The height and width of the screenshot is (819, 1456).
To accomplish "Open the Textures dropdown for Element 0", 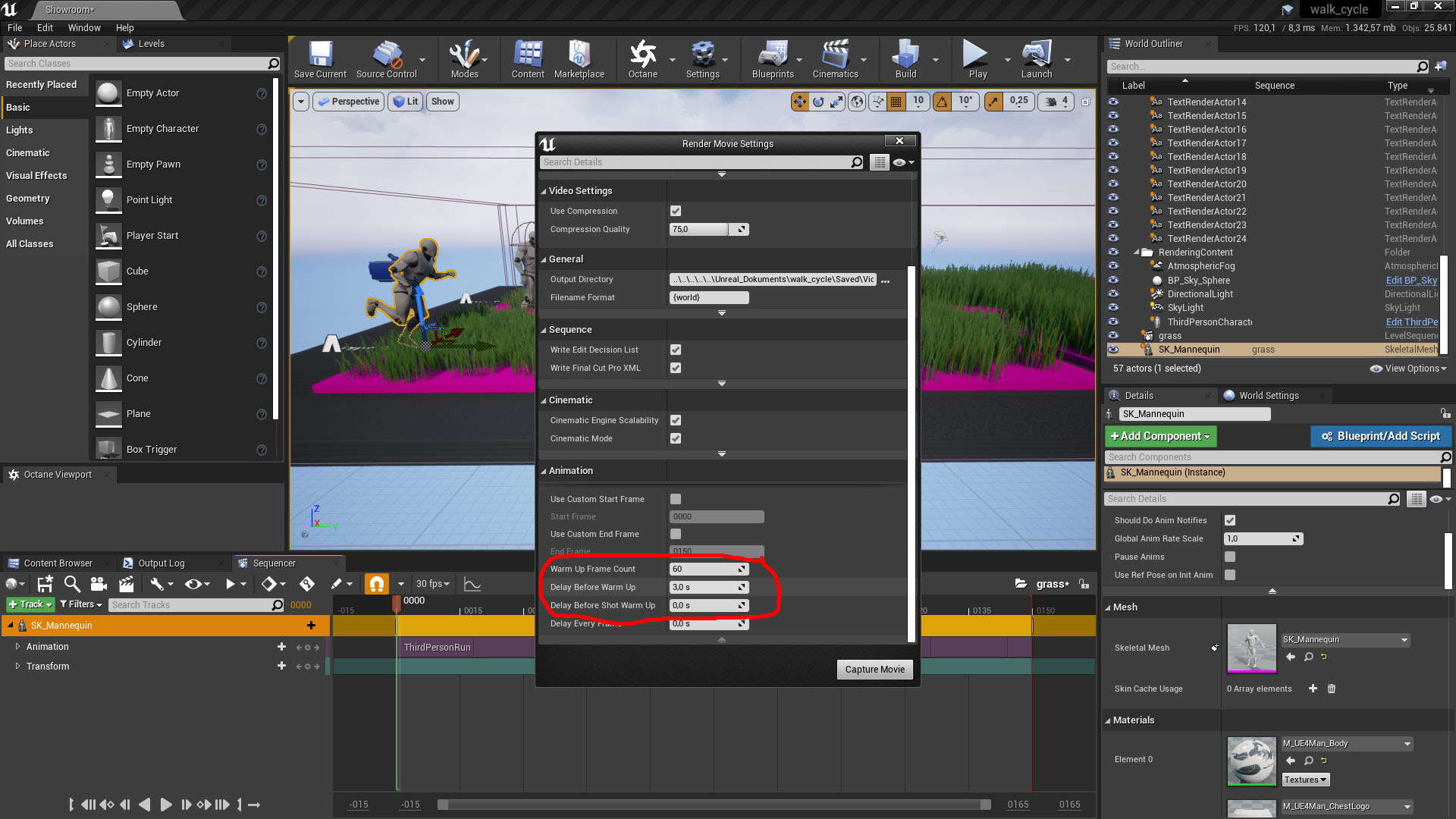I will 1305,780.
